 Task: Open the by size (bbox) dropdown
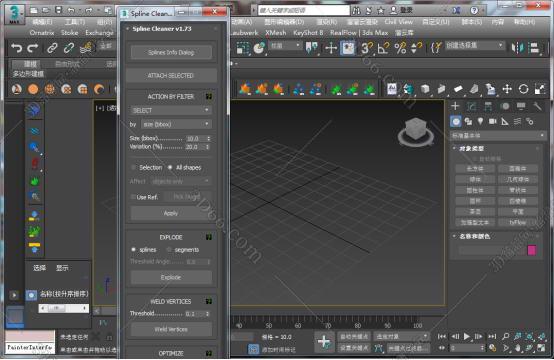click(176, 124)
